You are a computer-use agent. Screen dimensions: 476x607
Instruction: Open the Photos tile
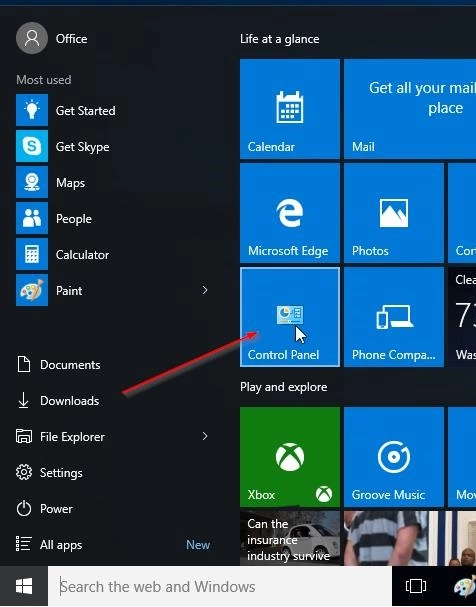[394, 213]
